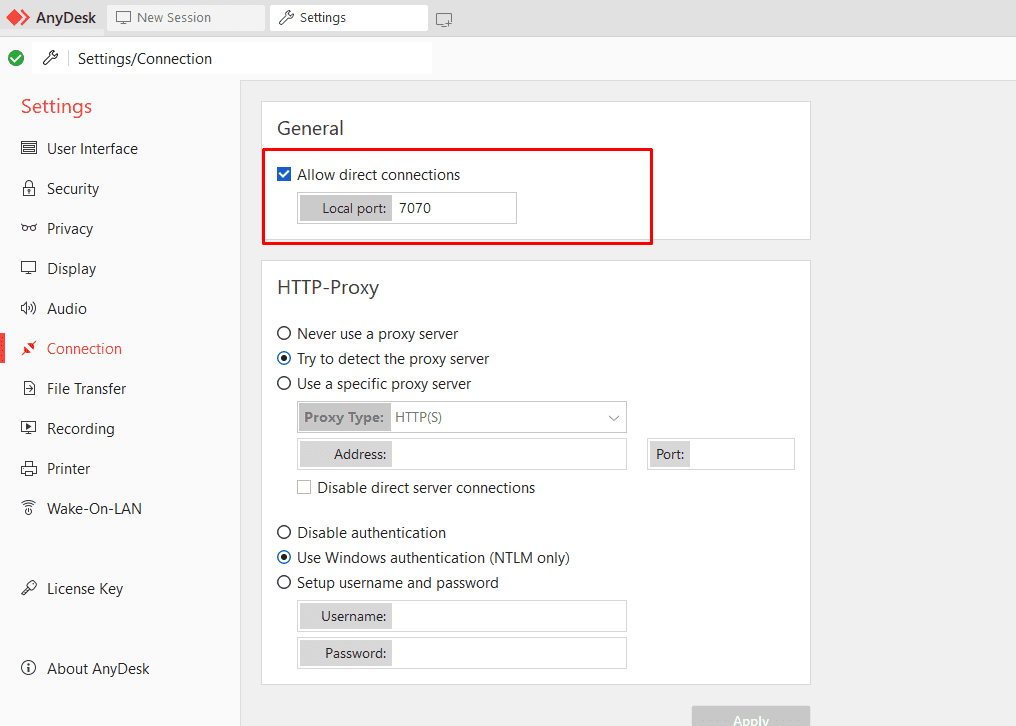Image resolution: width=1016 pixels, height=726 pixels.
Task: Click the General section heading
Action: click(310, 128)
